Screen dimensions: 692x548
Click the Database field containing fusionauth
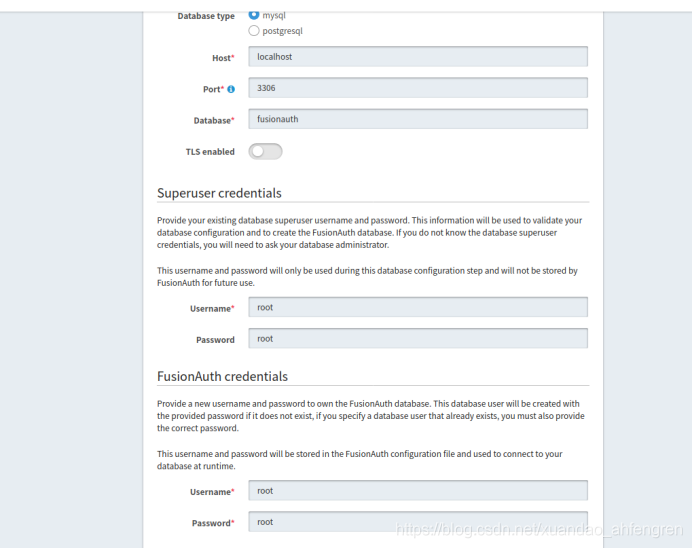(x=417, y=119)
